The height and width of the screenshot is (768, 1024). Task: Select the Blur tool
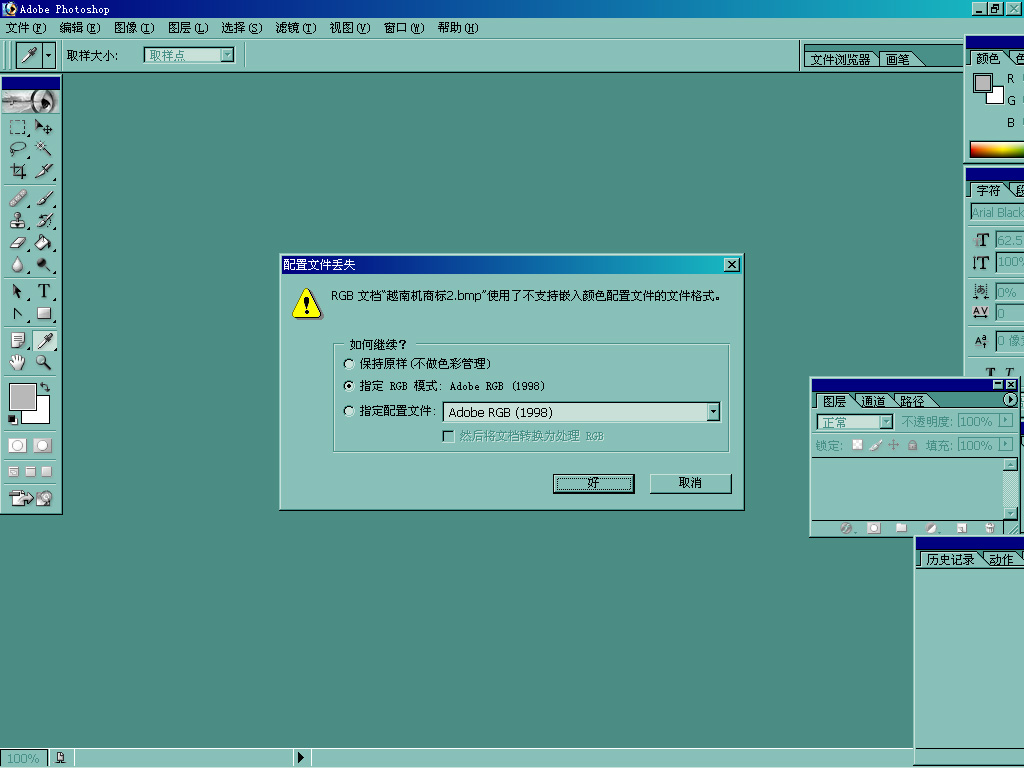(18, 264)
